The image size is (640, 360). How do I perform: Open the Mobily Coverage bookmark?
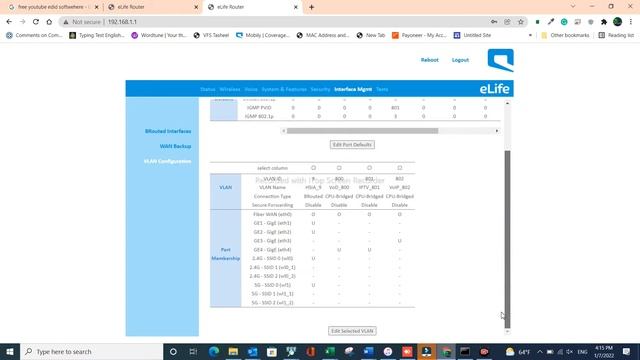pos(263,35)
